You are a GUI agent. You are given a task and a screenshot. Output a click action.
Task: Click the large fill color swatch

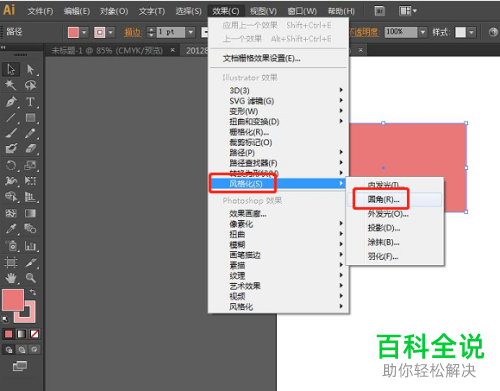(x=13, y=300)
